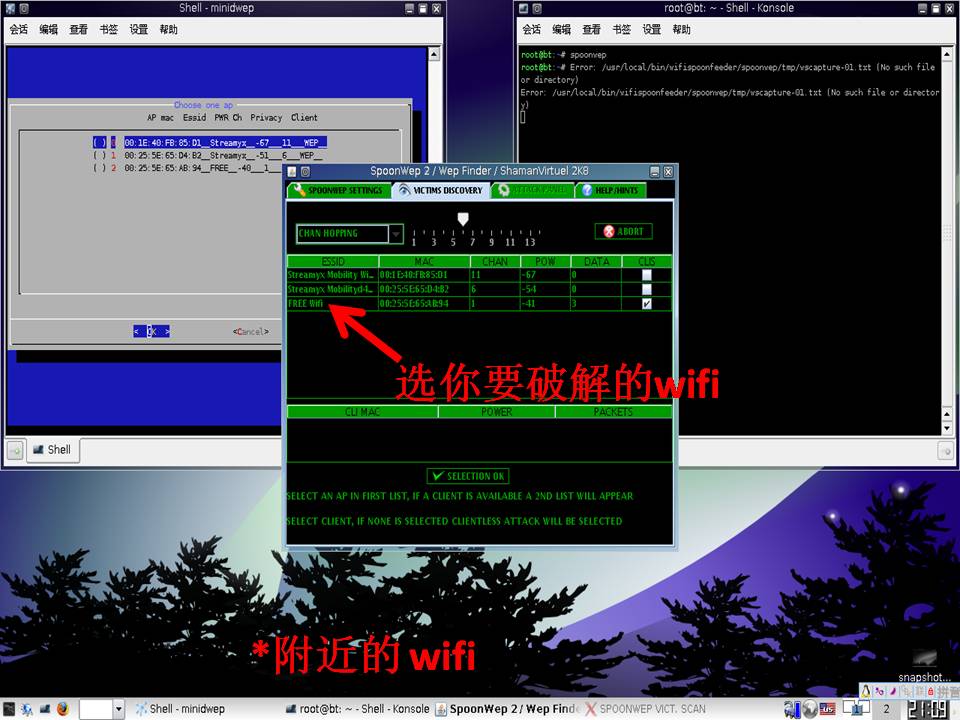Image resolution: width=960 pixels, height=720 pixels.
Task: Open 会话 menu in Konsole window
Action: click(531, 29)
